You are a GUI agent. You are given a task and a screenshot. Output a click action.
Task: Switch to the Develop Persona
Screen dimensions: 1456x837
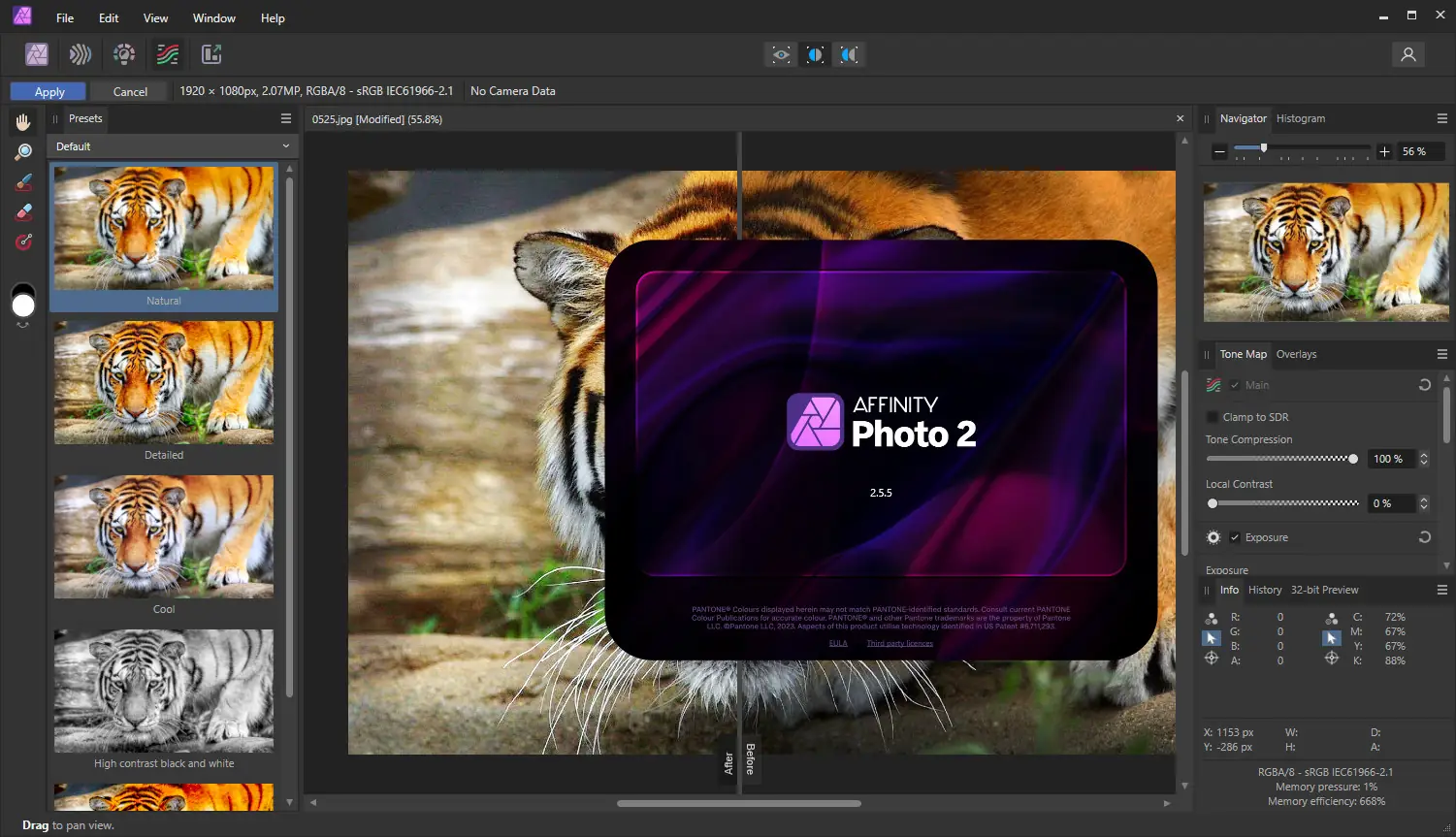click(124, 54)
